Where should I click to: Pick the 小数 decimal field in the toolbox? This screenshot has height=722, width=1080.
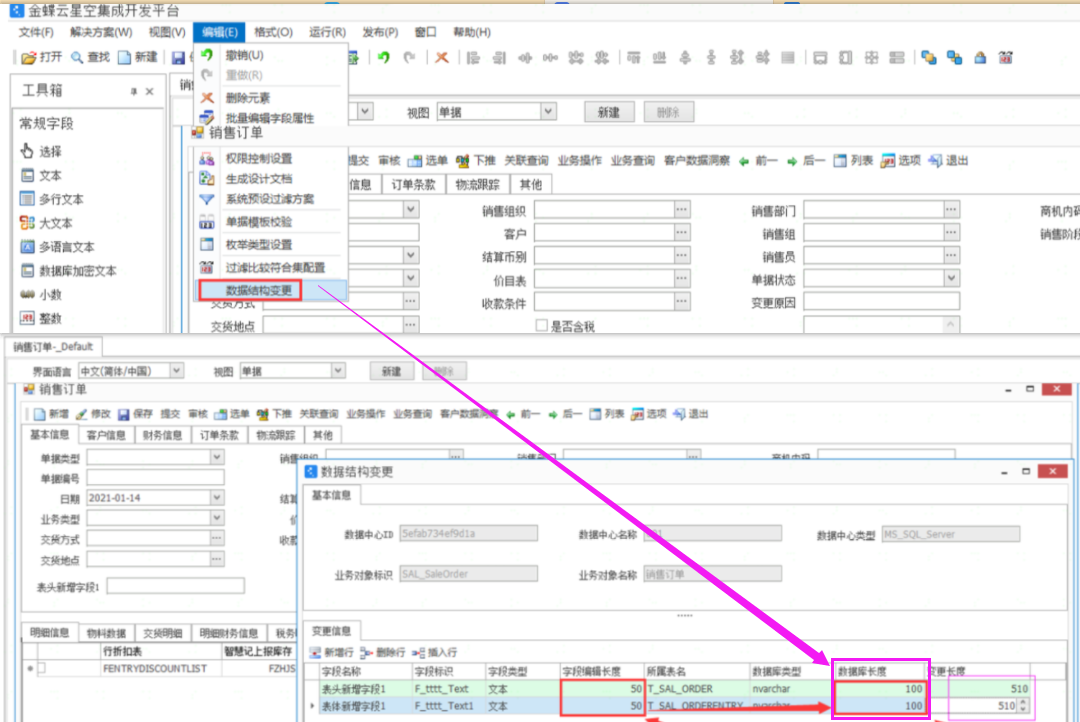coord(41,295)
